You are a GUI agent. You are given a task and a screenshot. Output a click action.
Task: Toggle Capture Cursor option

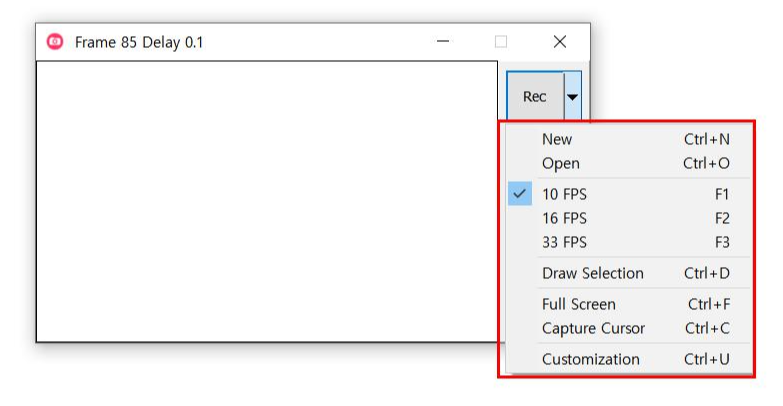pos(629,328)
